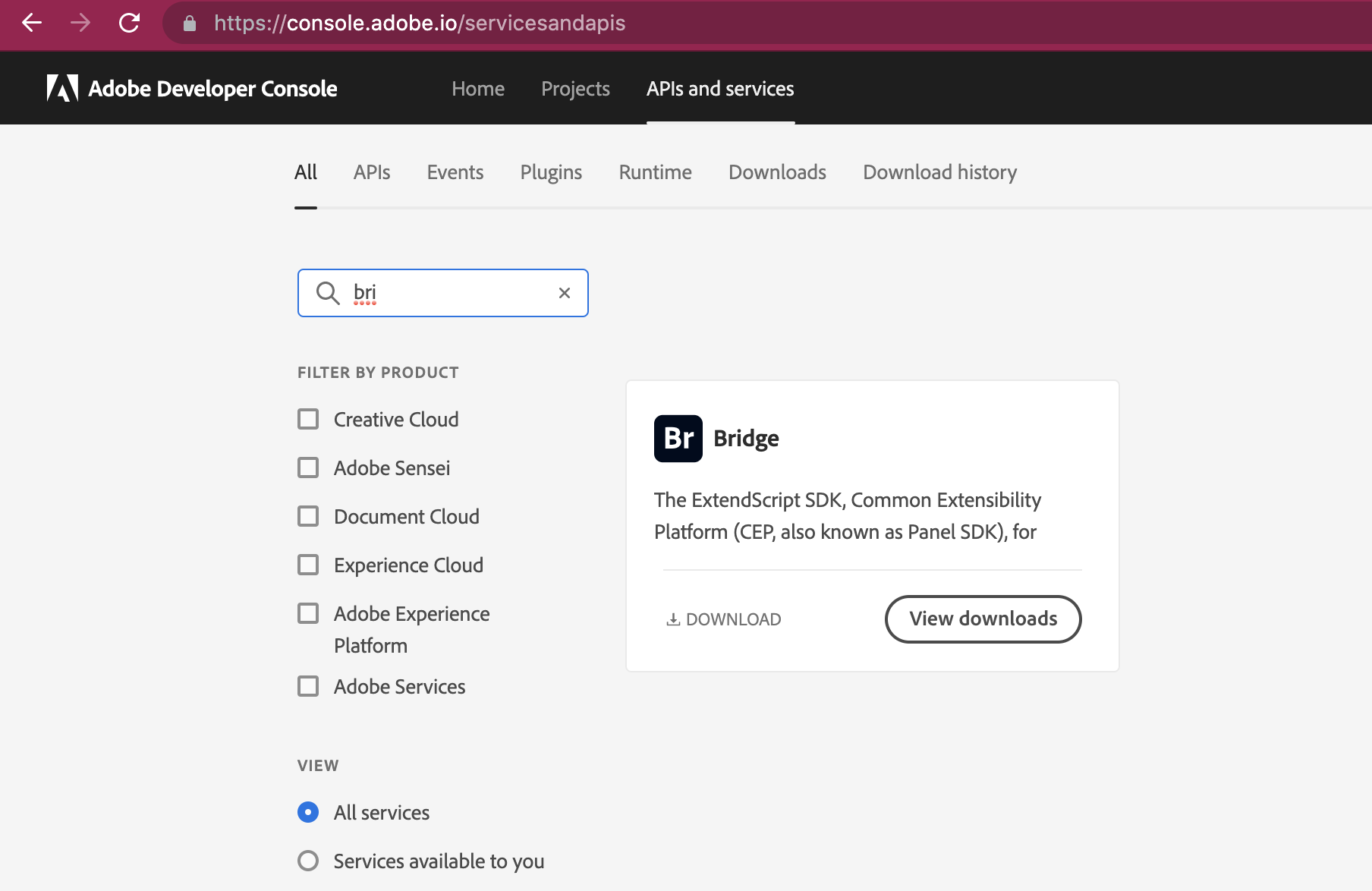Image resolution: width=1372 pixels, height=891 pixels.
Task: Click the Bridge product icon
Action: 678,438
